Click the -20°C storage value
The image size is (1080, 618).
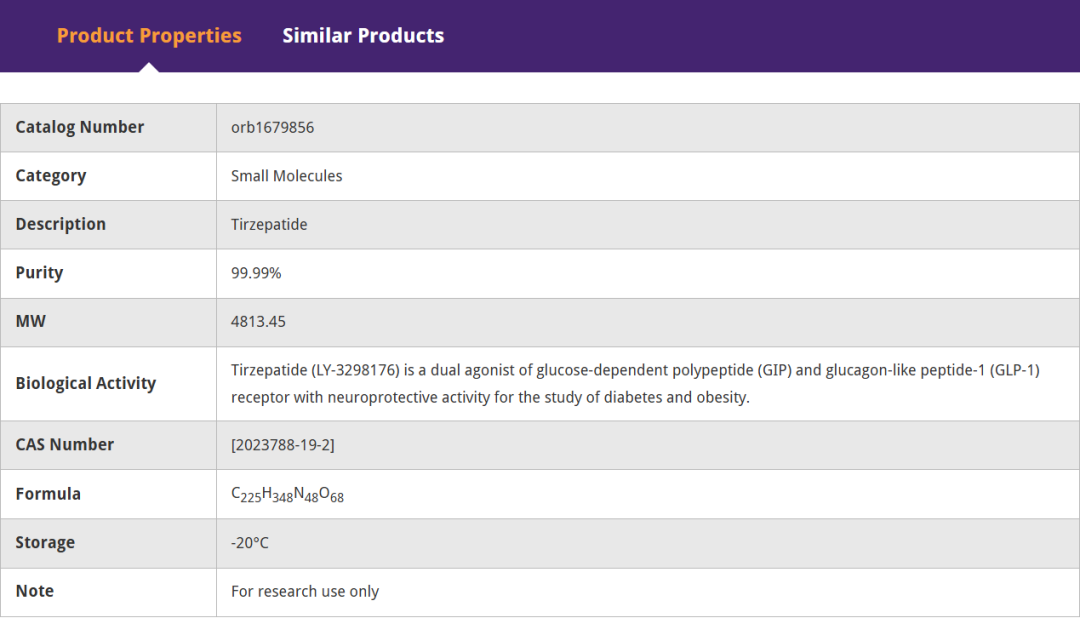coord(250,543)
